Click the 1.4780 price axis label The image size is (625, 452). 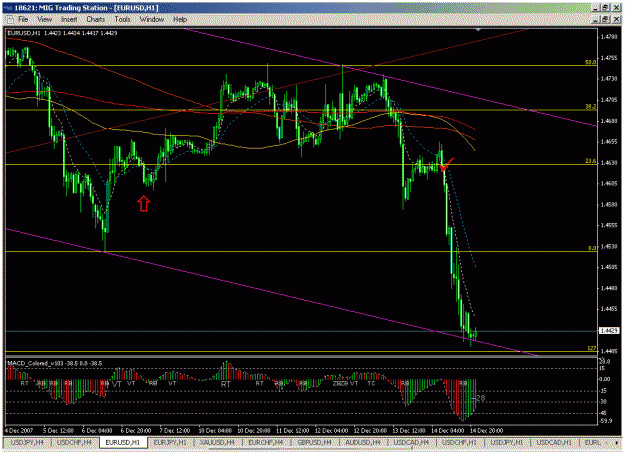tap(609, 37)
